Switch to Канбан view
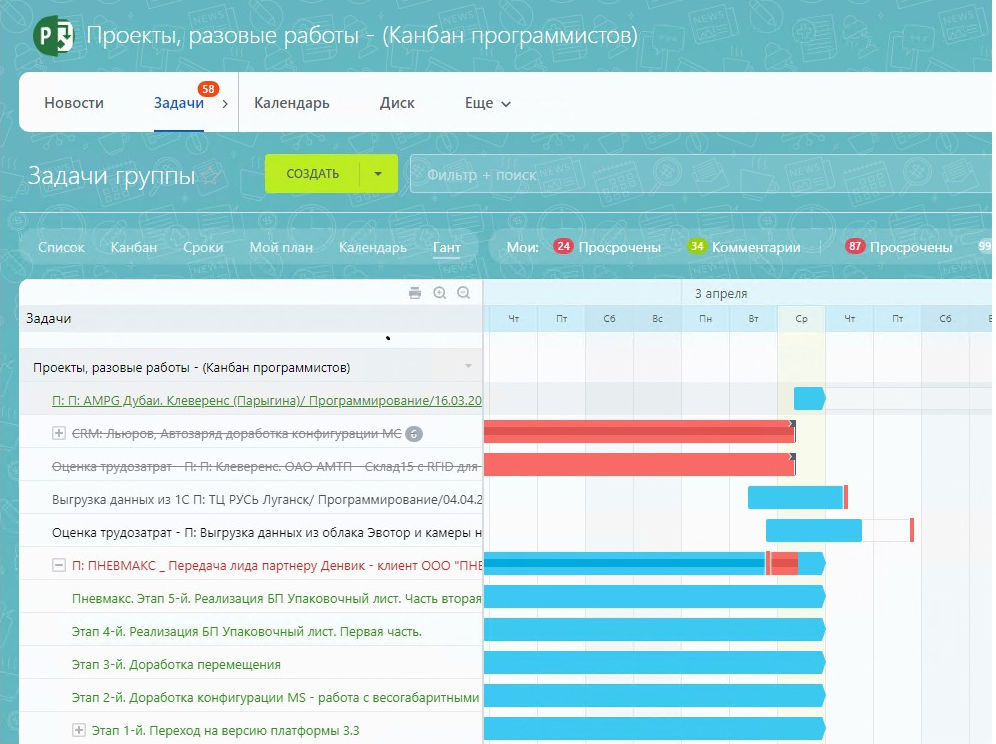Viewport: 996px width, 744px height. click(133, 247)
